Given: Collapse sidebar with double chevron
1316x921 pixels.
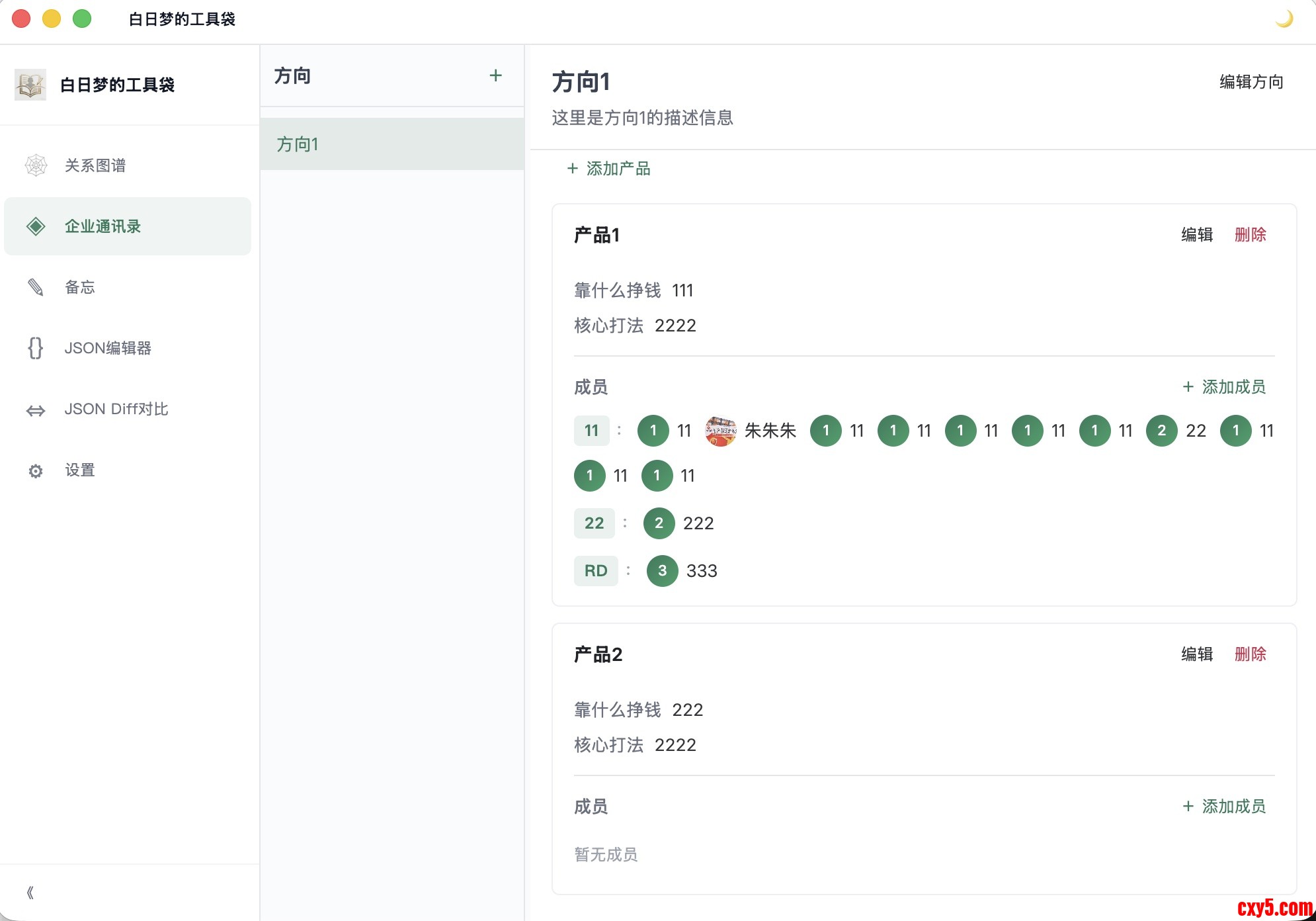Looking at the screenshot, I should click(x=30, y=893).
